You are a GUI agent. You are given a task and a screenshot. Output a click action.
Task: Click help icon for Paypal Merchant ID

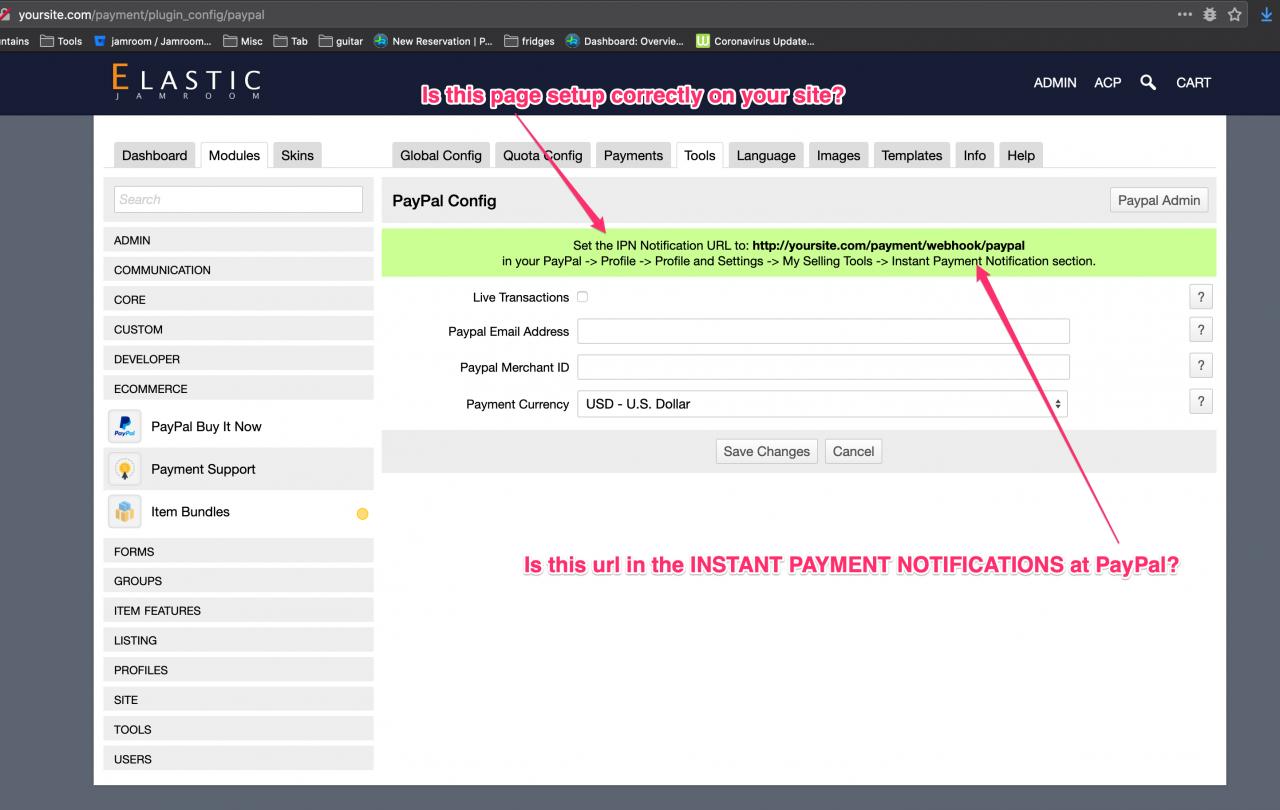point(1200,366)
